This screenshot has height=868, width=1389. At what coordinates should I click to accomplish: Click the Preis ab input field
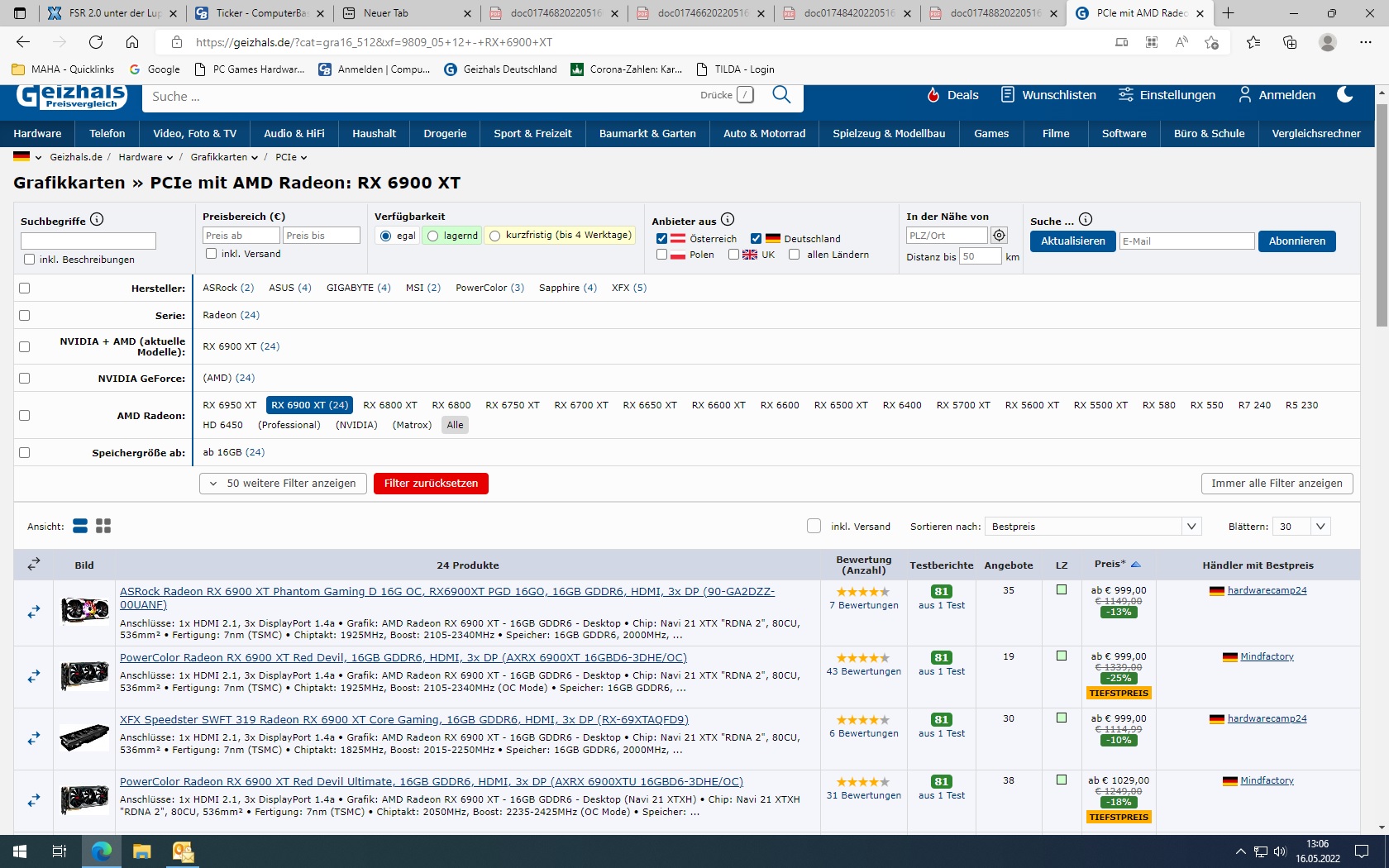click(241, 236)
